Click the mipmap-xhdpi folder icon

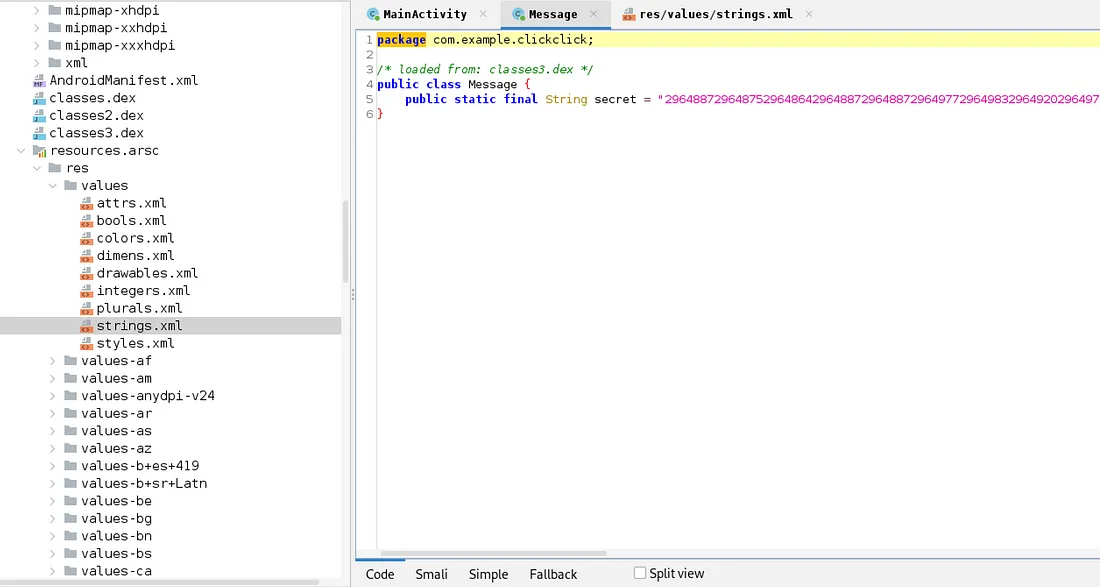click(x=55, y=11)
